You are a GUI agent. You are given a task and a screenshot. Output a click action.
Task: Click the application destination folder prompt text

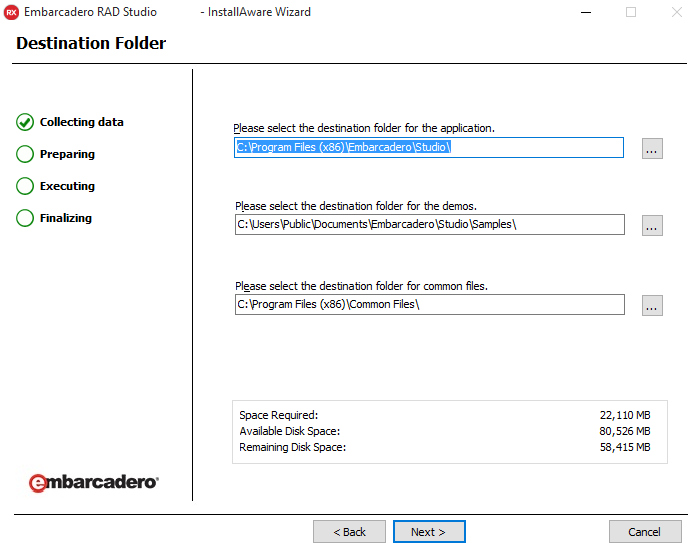[364, 128]
